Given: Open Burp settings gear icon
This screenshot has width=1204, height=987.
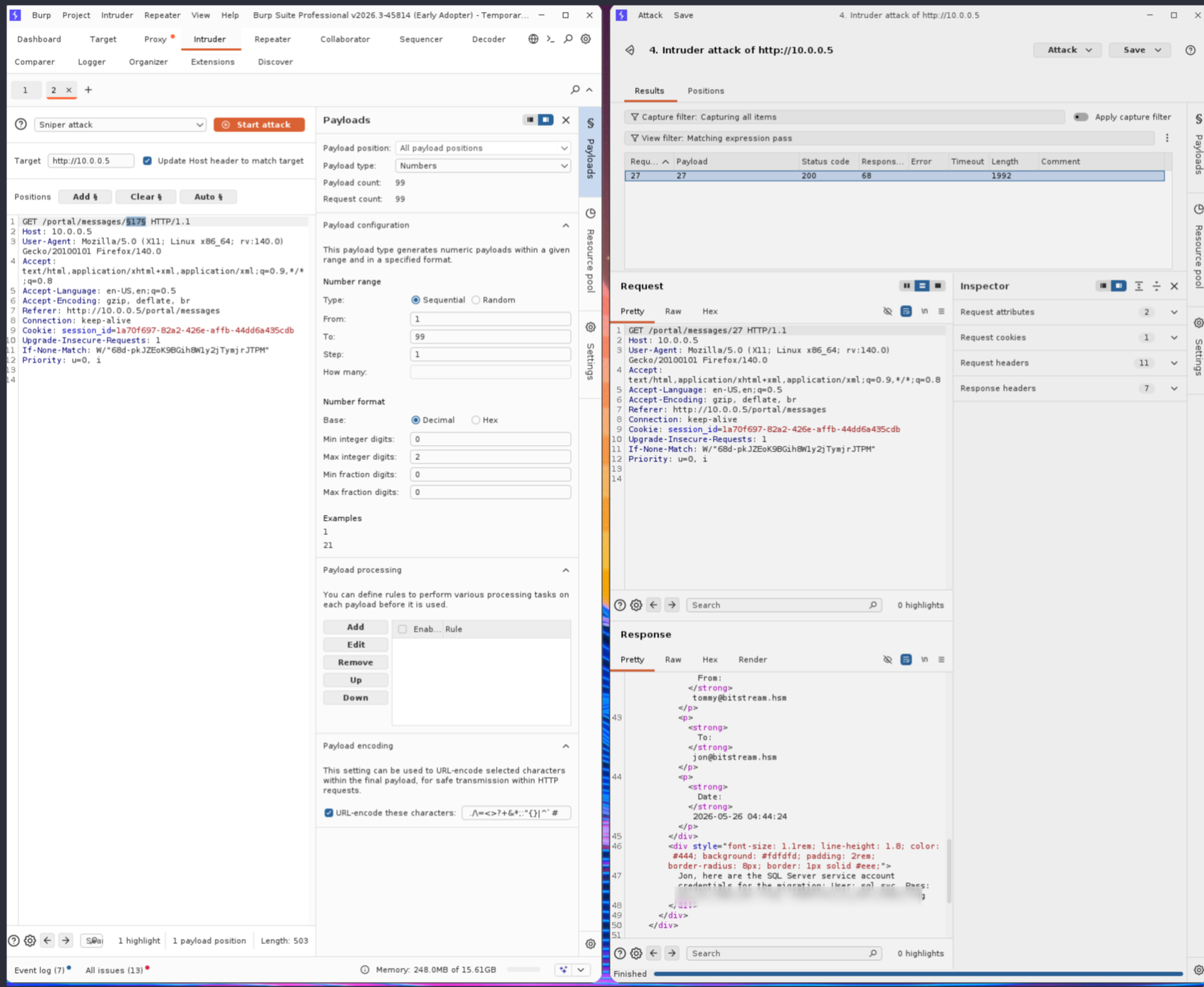Looking at the screenshot, I should coord(586,39).
